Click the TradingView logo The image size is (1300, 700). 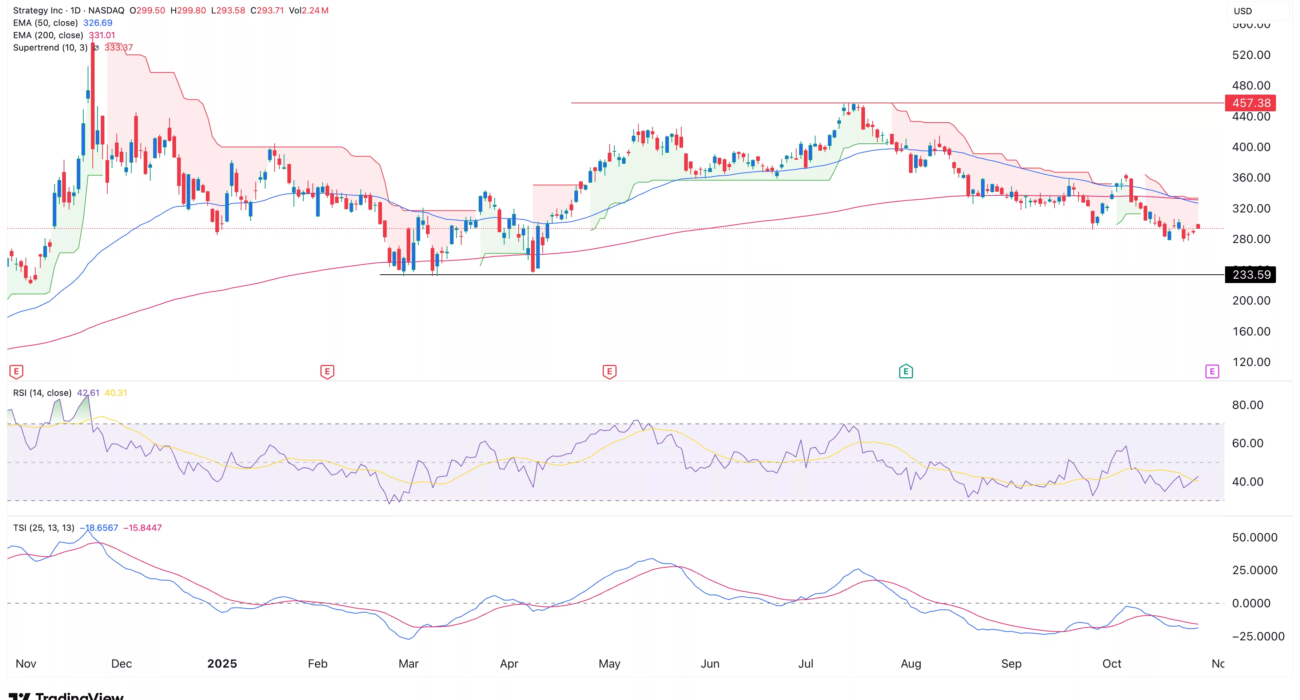(x=68, y=695)
